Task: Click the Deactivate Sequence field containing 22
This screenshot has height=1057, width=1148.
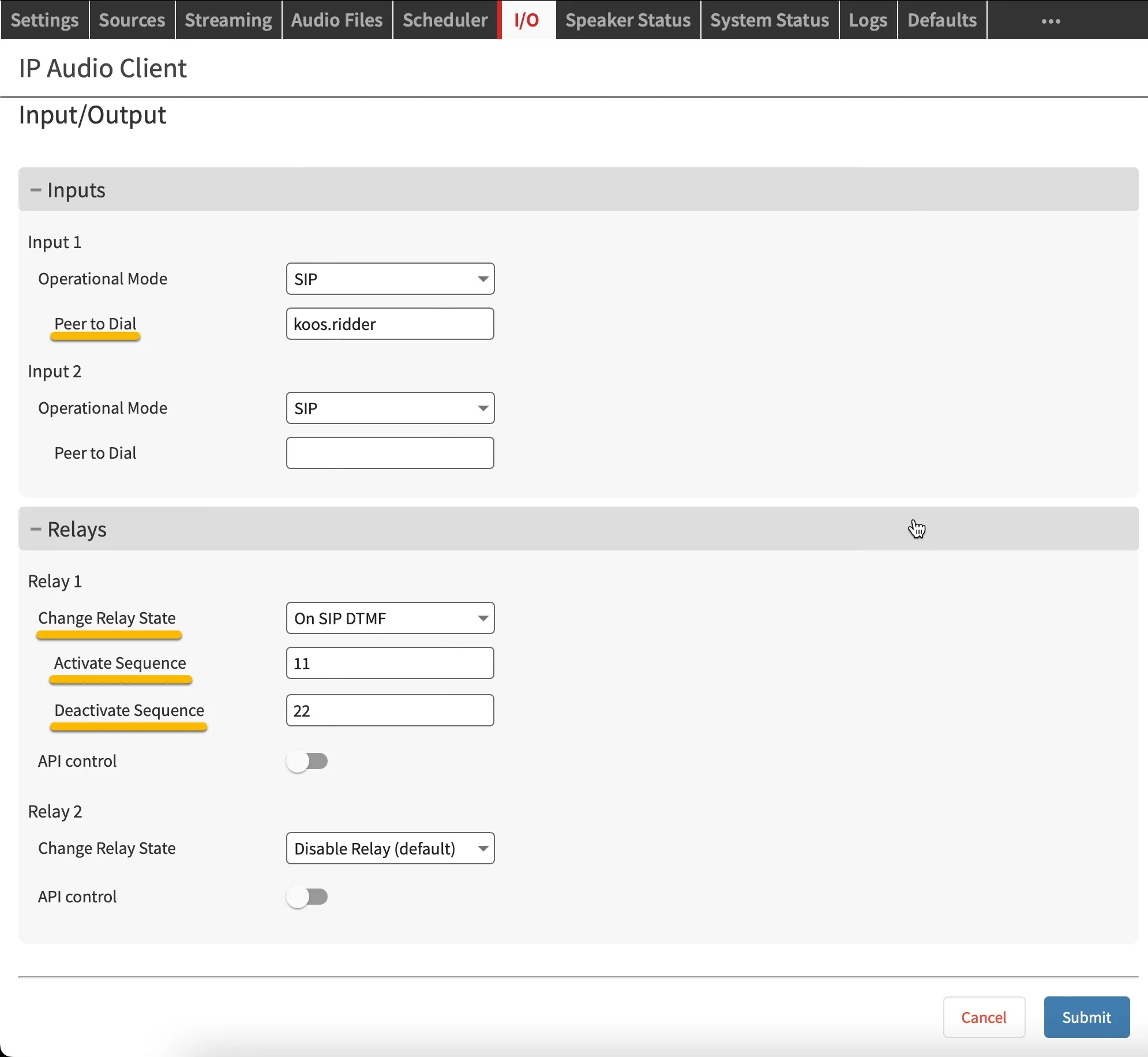Action: pos(390,710)
